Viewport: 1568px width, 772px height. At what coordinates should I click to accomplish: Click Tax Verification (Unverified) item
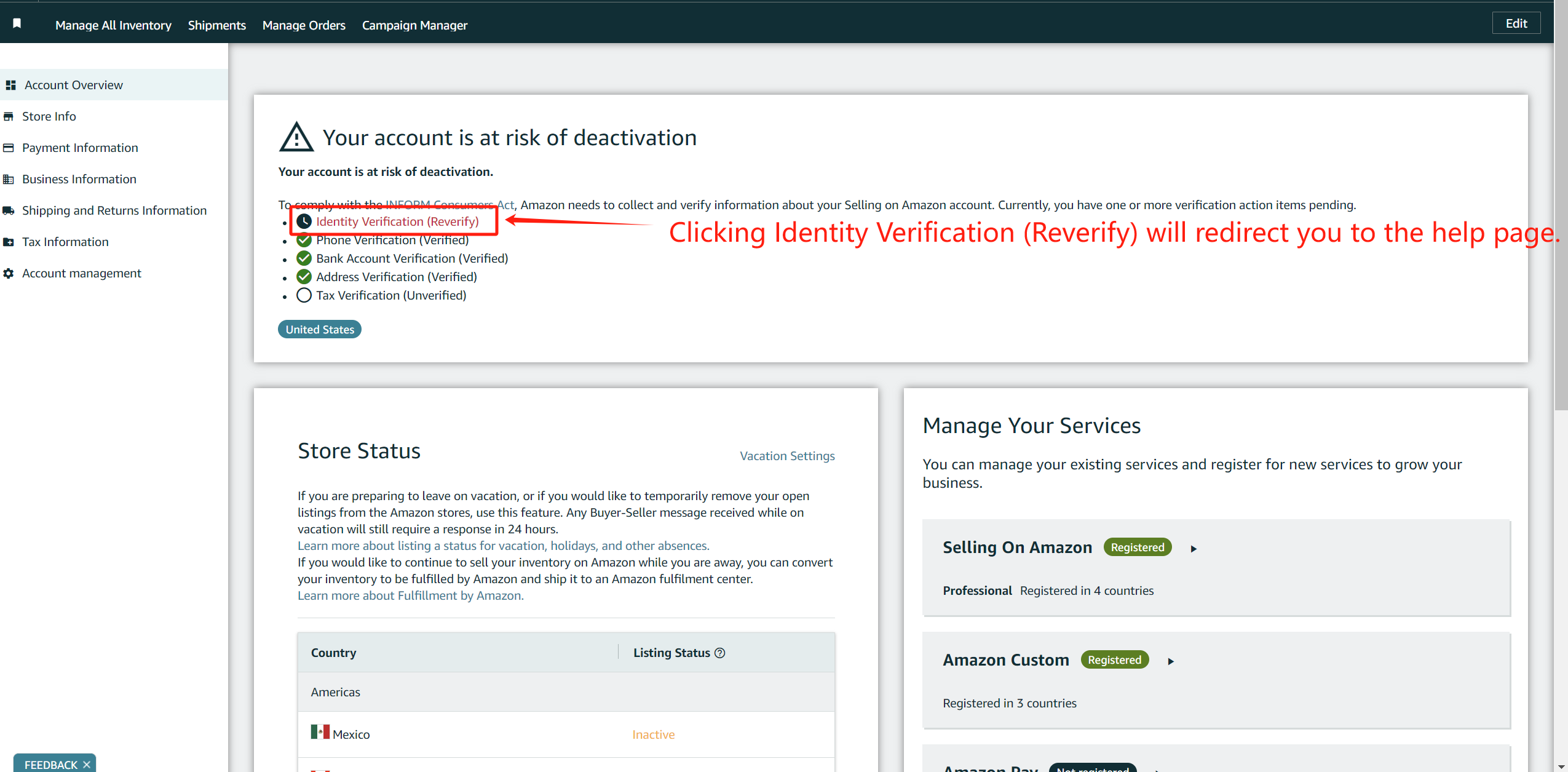click(391, 295)
